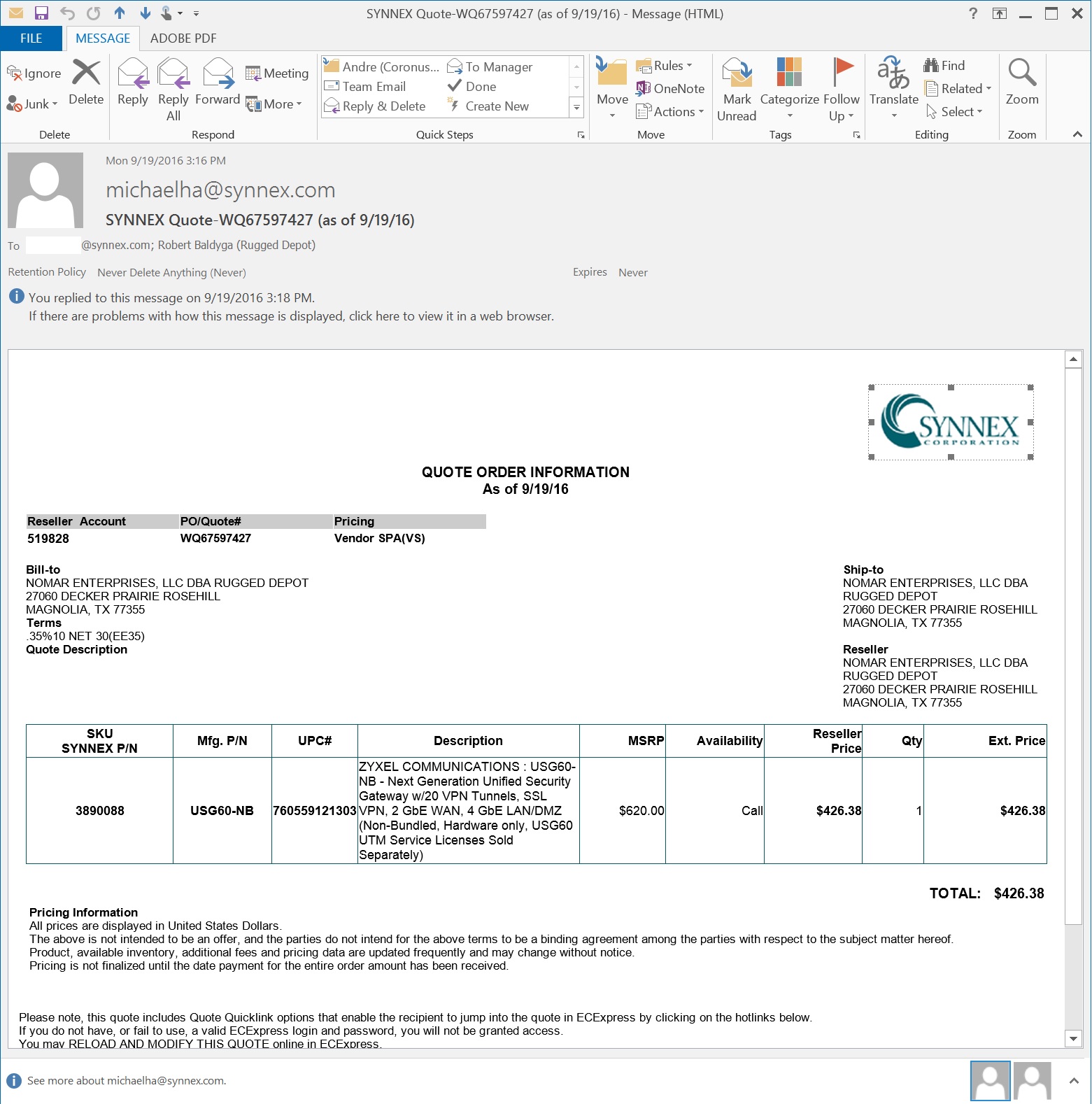Choose Reply & Delete quick step
Image resolution: width=1092 pixels, height=1104 pixels.
375,106
